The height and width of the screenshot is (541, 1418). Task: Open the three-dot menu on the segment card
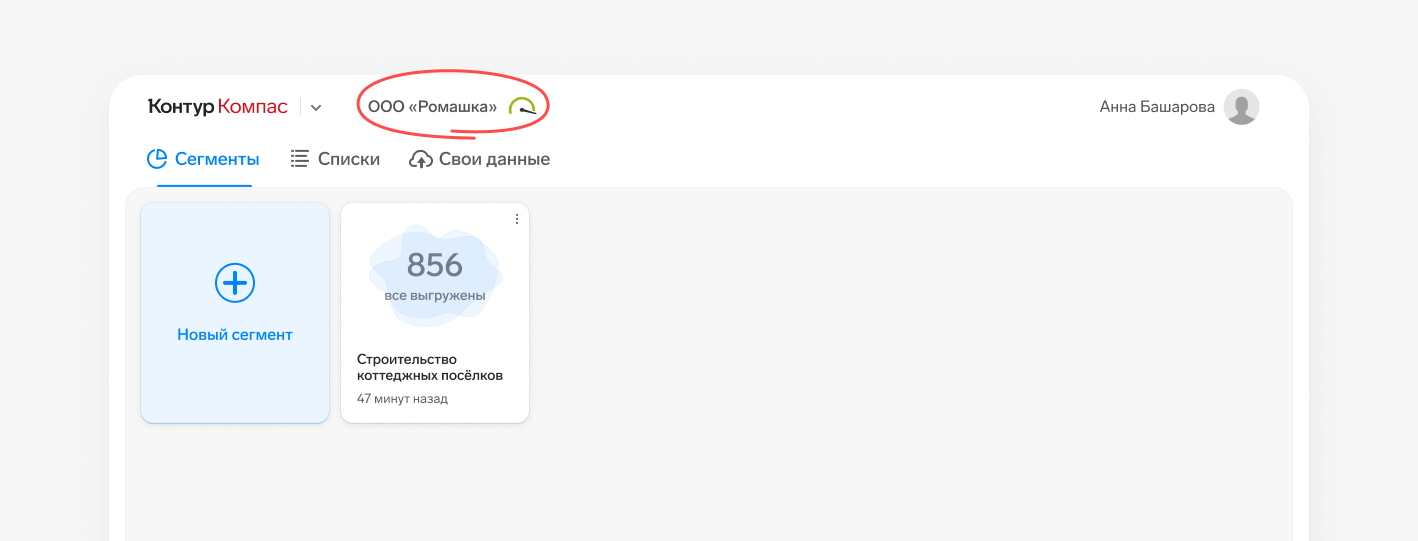[517, 219]
